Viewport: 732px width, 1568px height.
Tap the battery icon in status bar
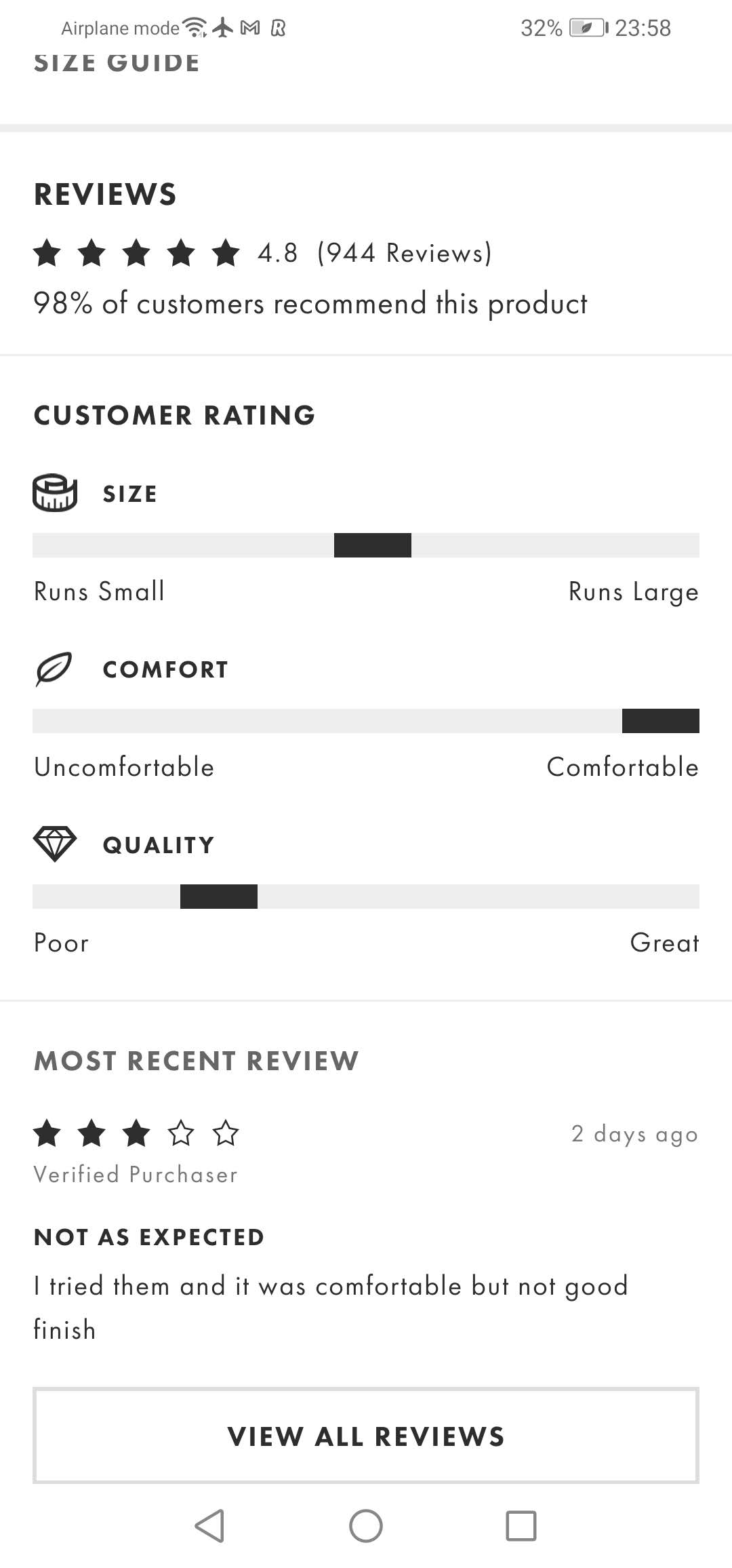click(x=588, y=28)
